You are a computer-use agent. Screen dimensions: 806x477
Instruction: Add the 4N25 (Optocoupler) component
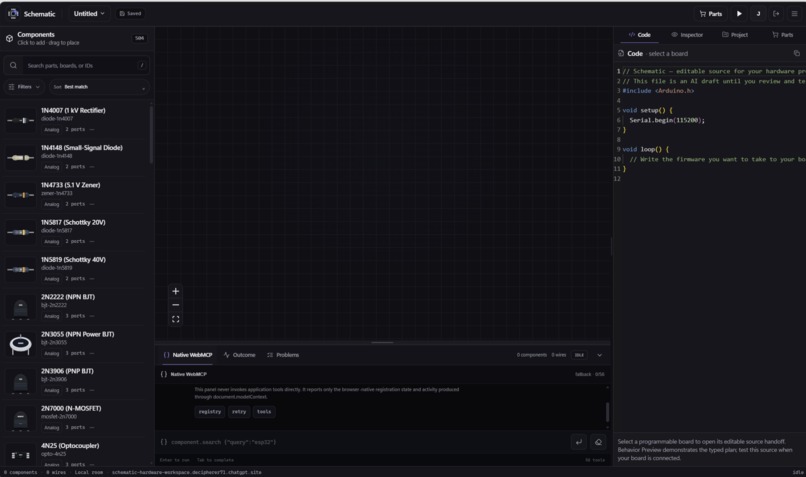[x=77, y=453]
